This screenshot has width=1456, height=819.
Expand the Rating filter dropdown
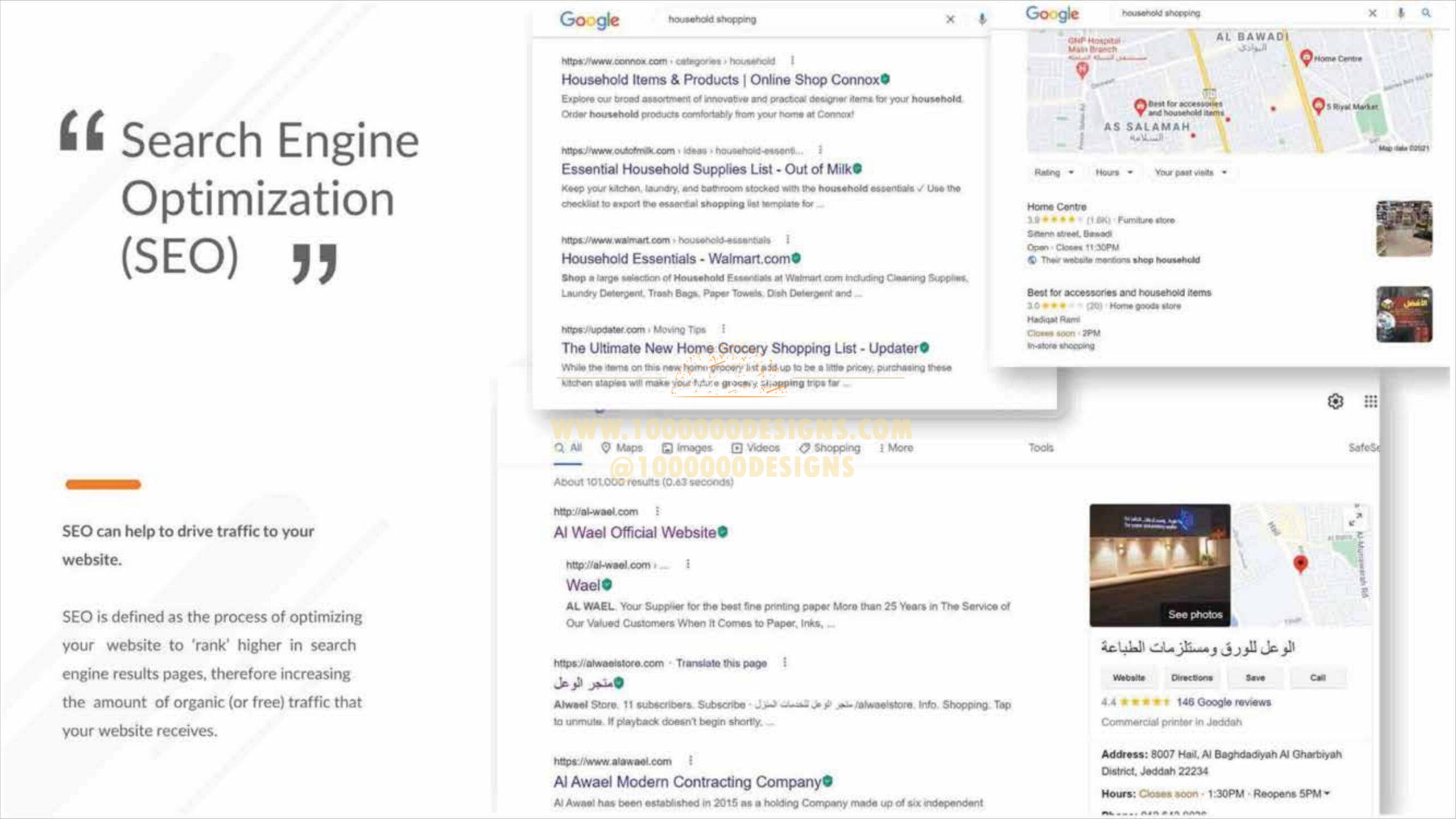tap(1053, 172)
